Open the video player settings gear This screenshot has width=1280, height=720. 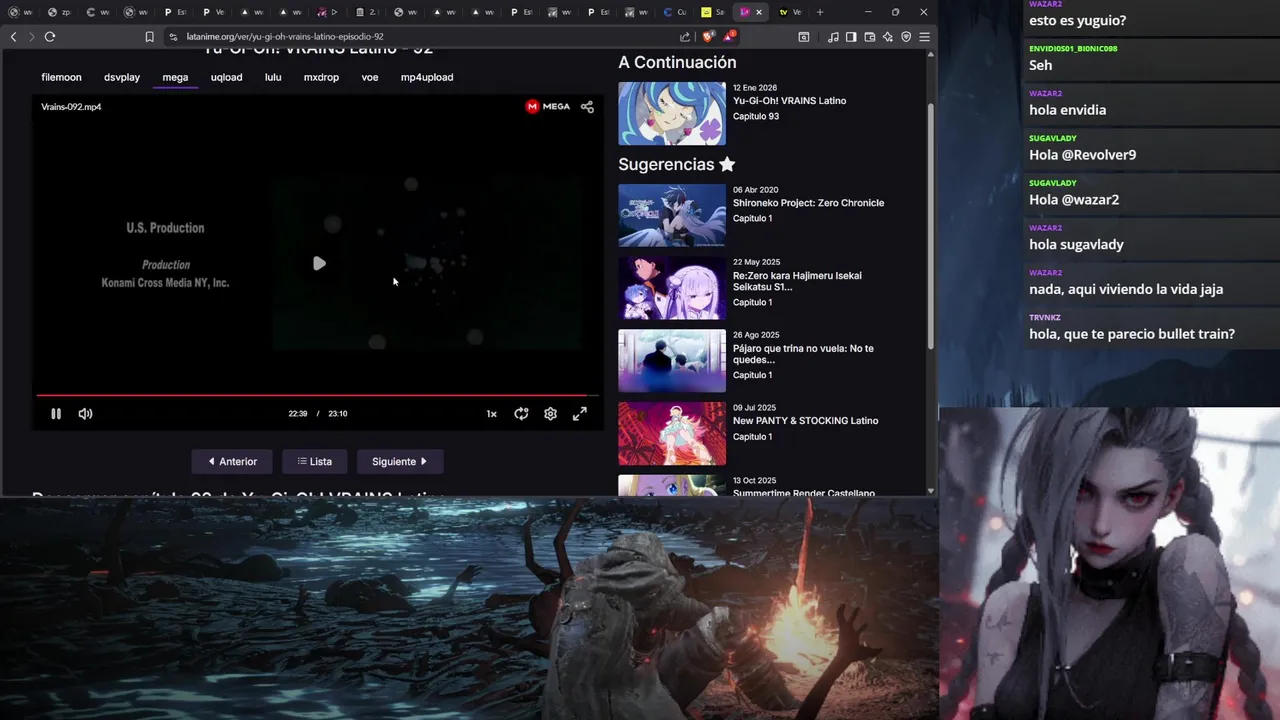(x=550, y=414)
